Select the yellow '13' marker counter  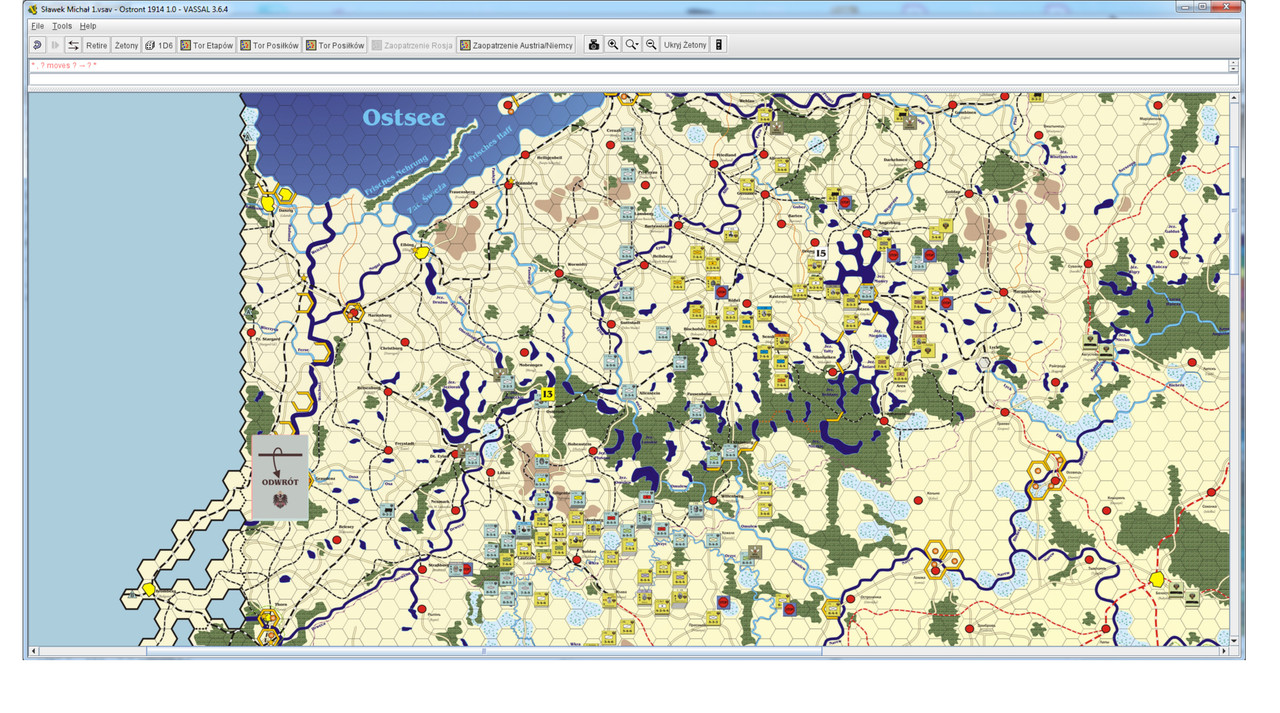[x=546, y=394]
